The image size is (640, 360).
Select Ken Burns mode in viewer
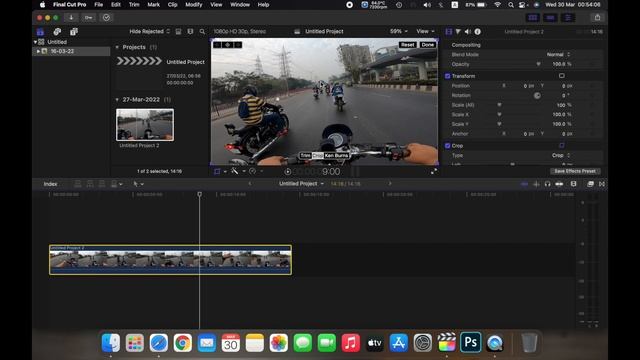[336, 156]
